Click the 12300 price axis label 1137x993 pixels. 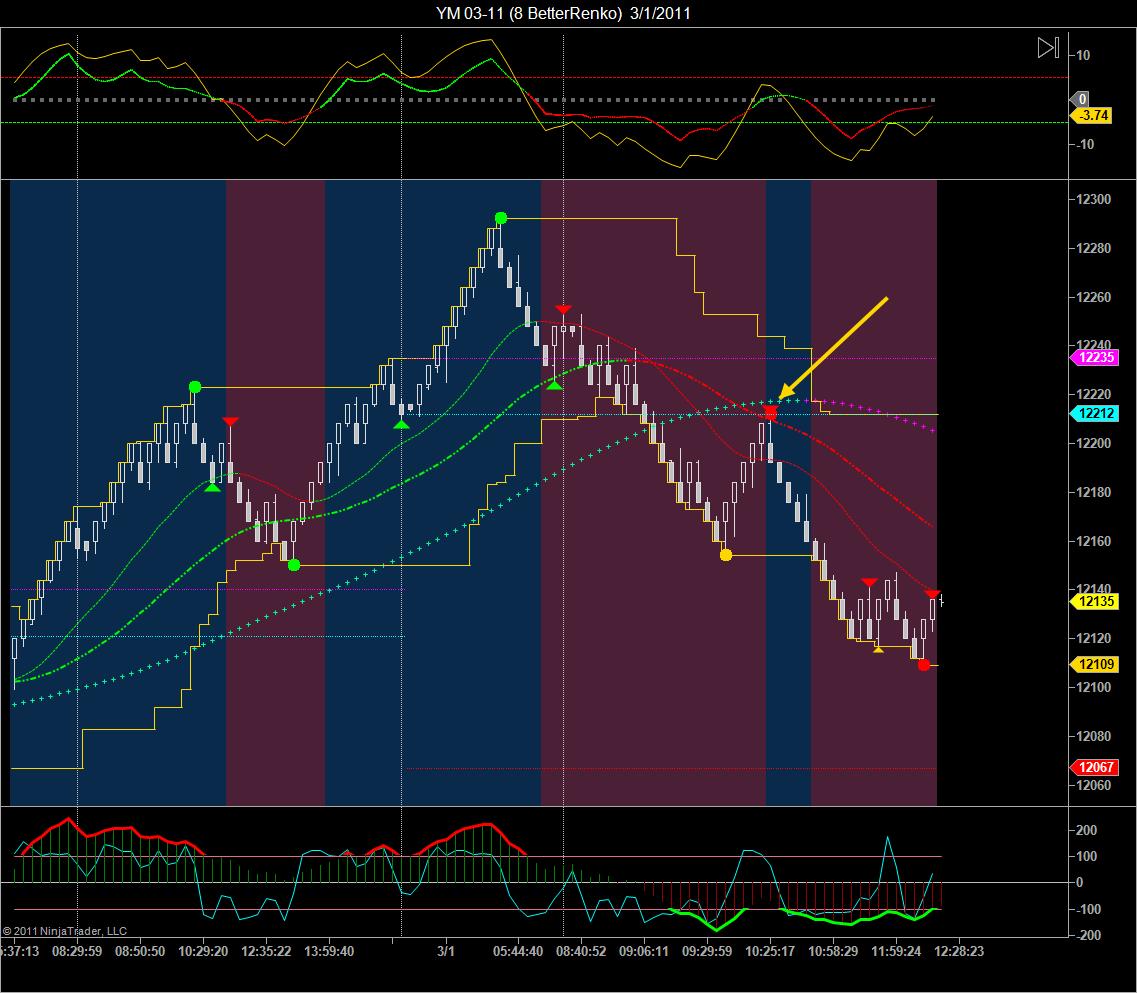click(x=1093, y=199)
